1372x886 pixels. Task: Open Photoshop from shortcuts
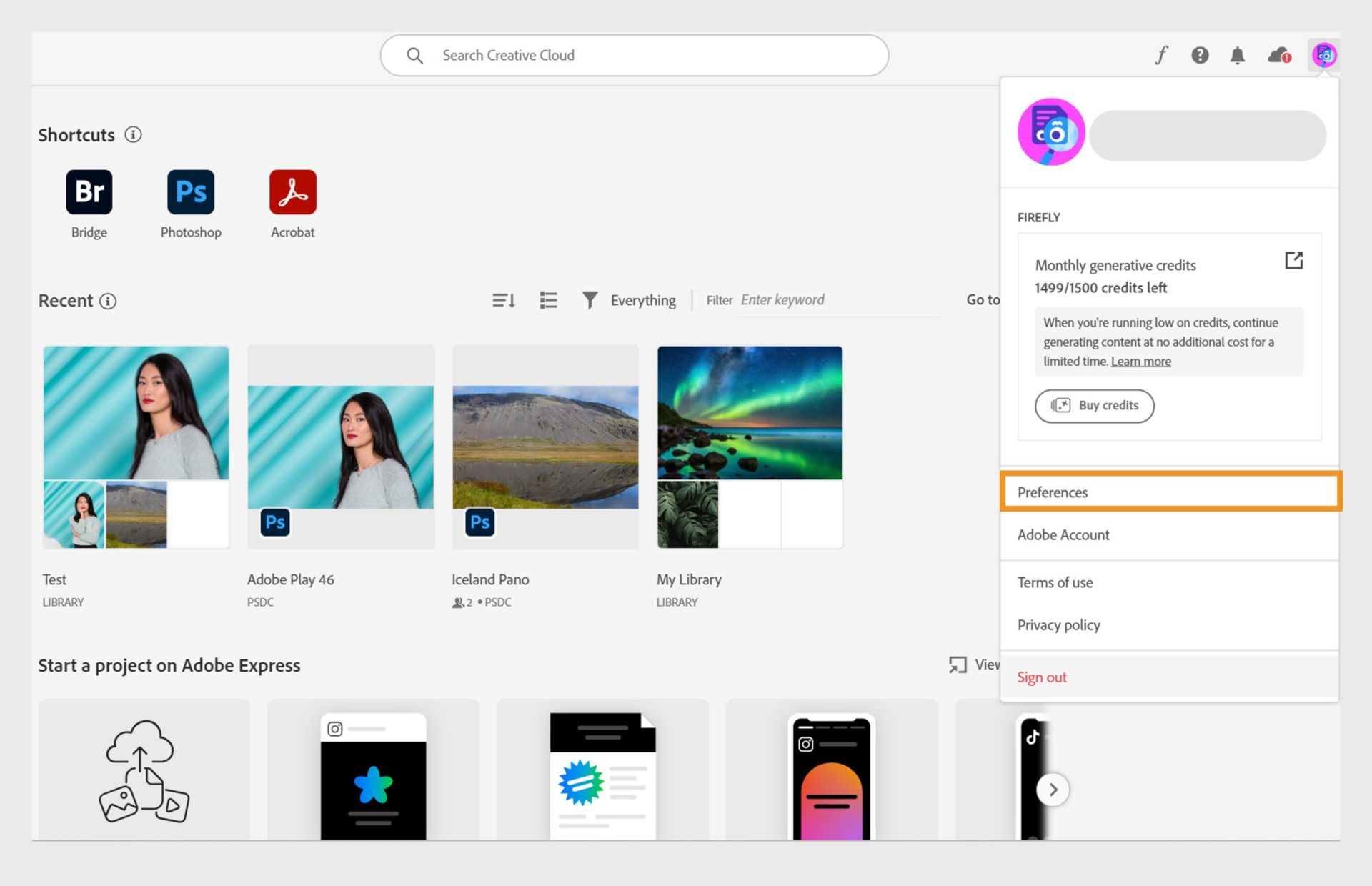point(190,192)
